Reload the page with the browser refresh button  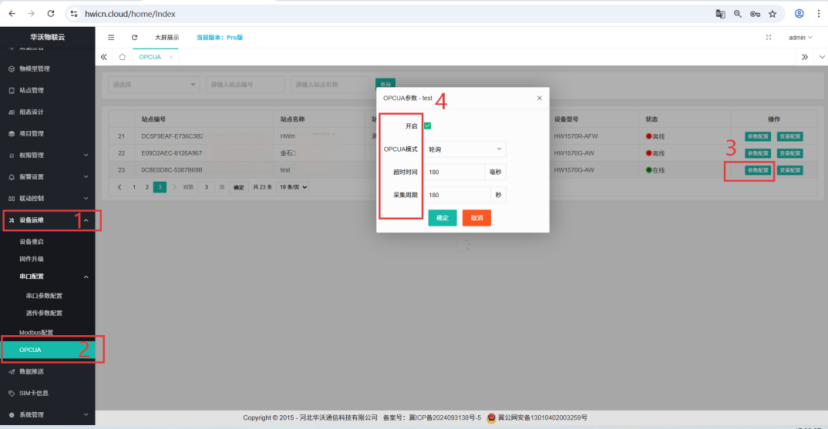pos(51,14)
